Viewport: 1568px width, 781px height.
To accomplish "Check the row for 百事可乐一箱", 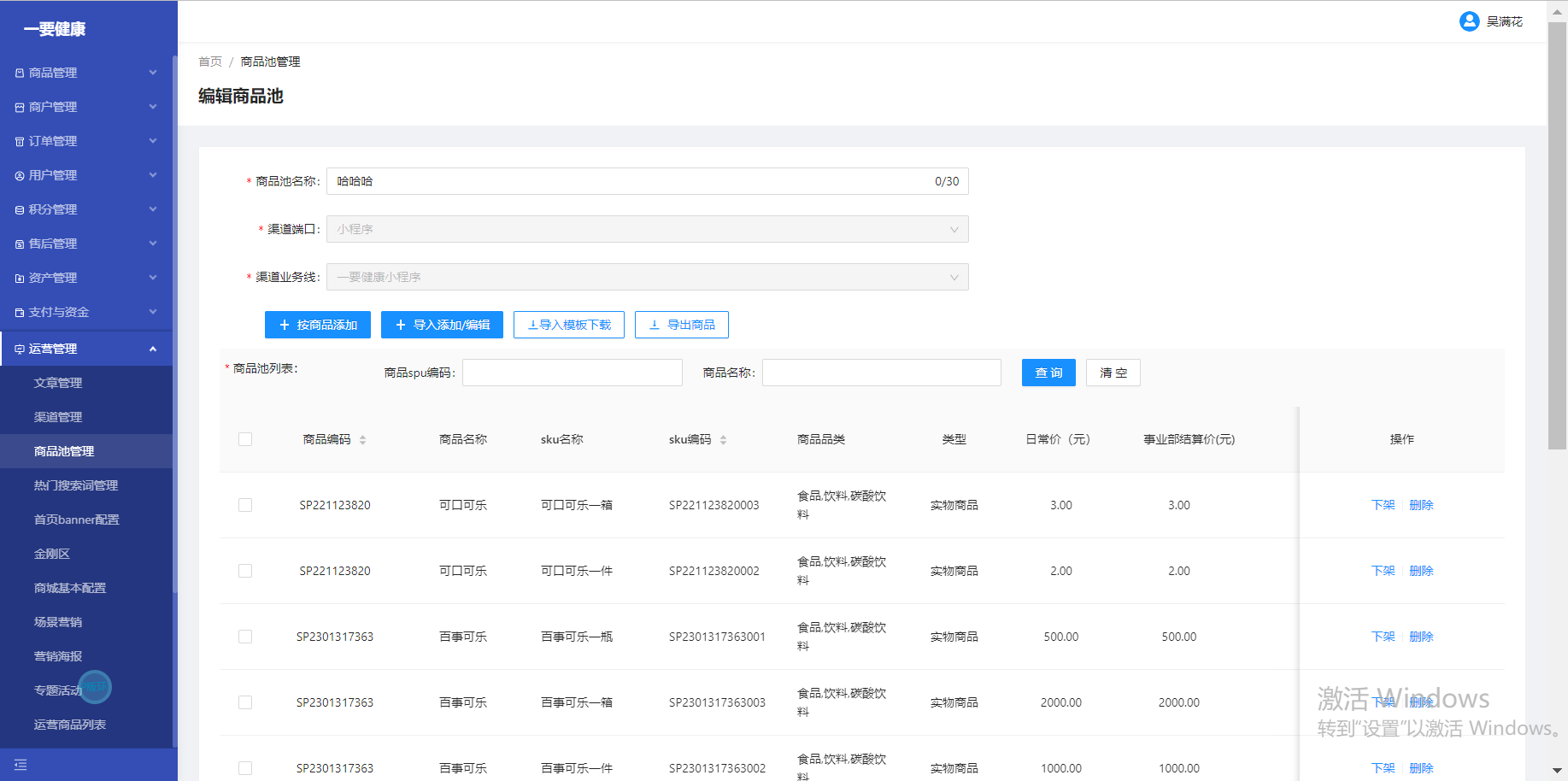I will [245, 702].
